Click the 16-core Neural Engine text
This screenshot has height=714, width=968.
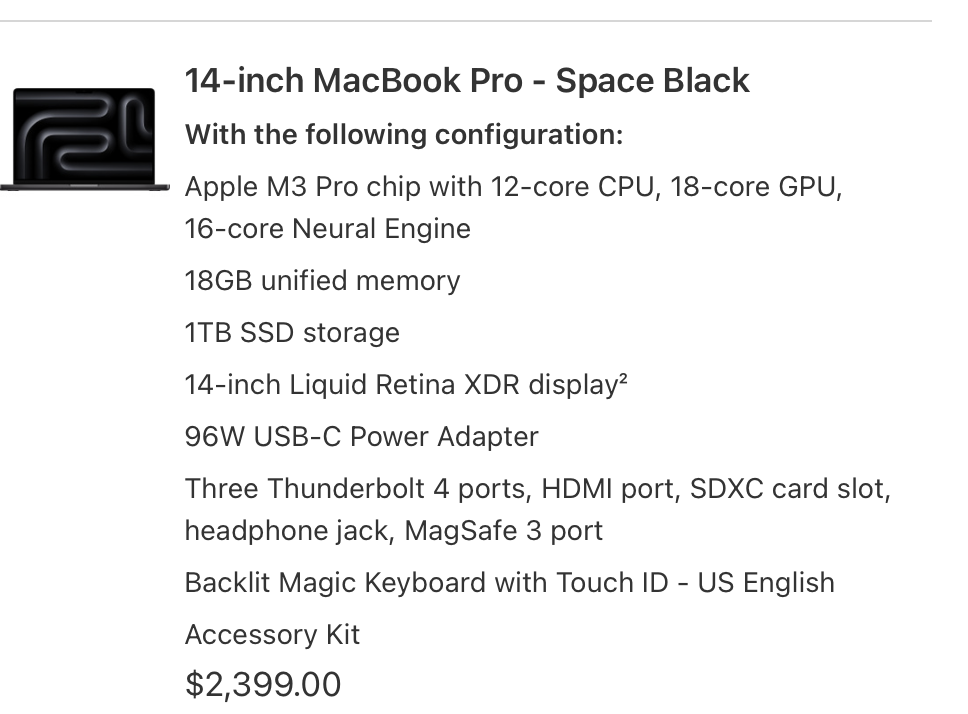pyautogui.click(x=328, y=229)
